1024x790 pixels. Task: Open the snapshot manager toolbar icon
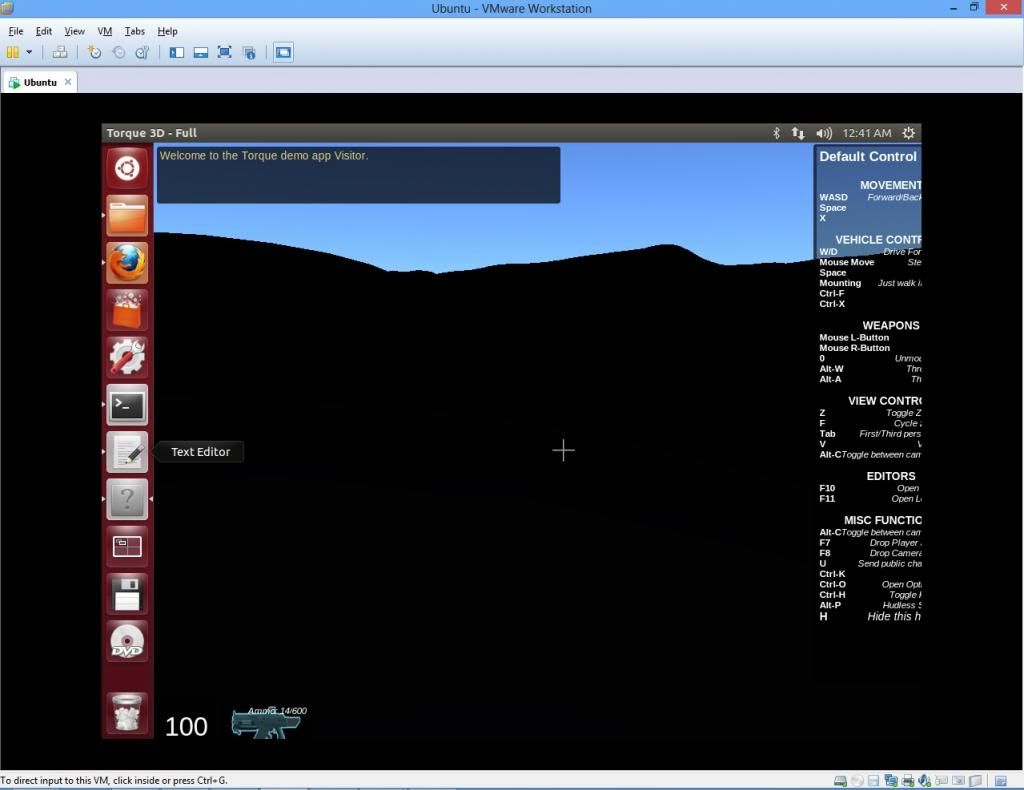(x=142, y=52)
